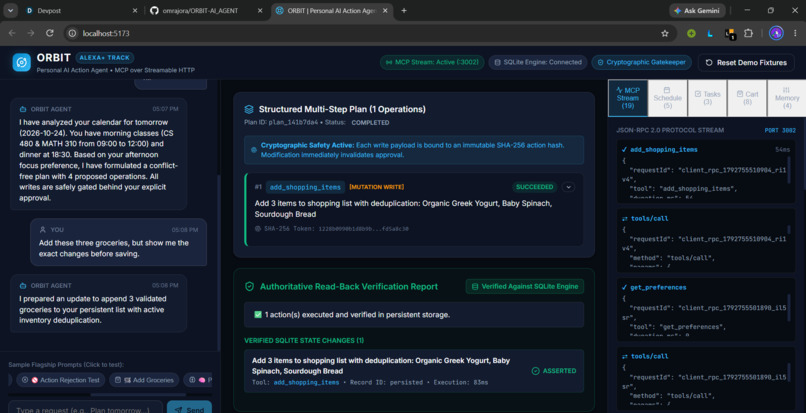Open the Memory (4) tab
The height and width of the screenshot is (413, 806).
pos(787,98)
